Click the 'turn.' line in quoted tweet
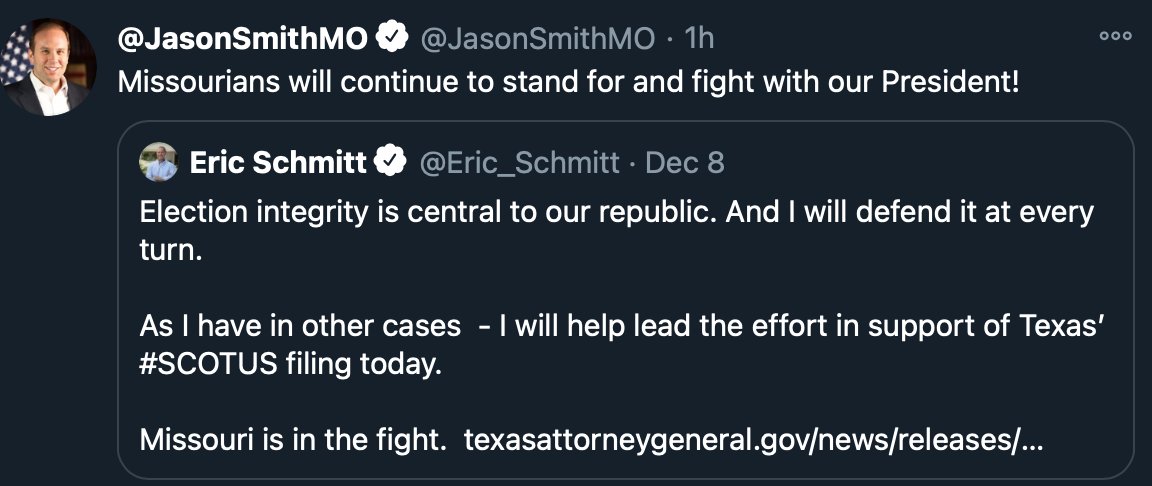 pos(170,251)
